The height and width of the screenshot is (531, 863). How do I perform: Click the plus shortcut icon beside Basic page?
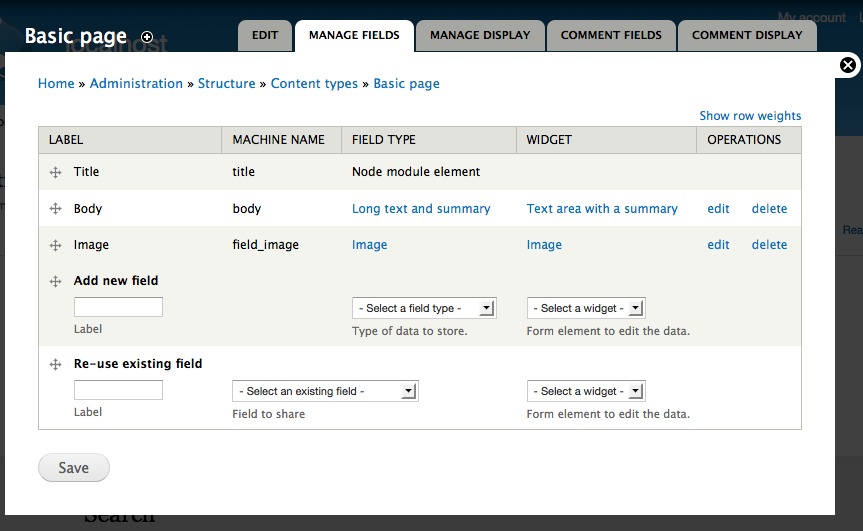click(x=147, y=37)
